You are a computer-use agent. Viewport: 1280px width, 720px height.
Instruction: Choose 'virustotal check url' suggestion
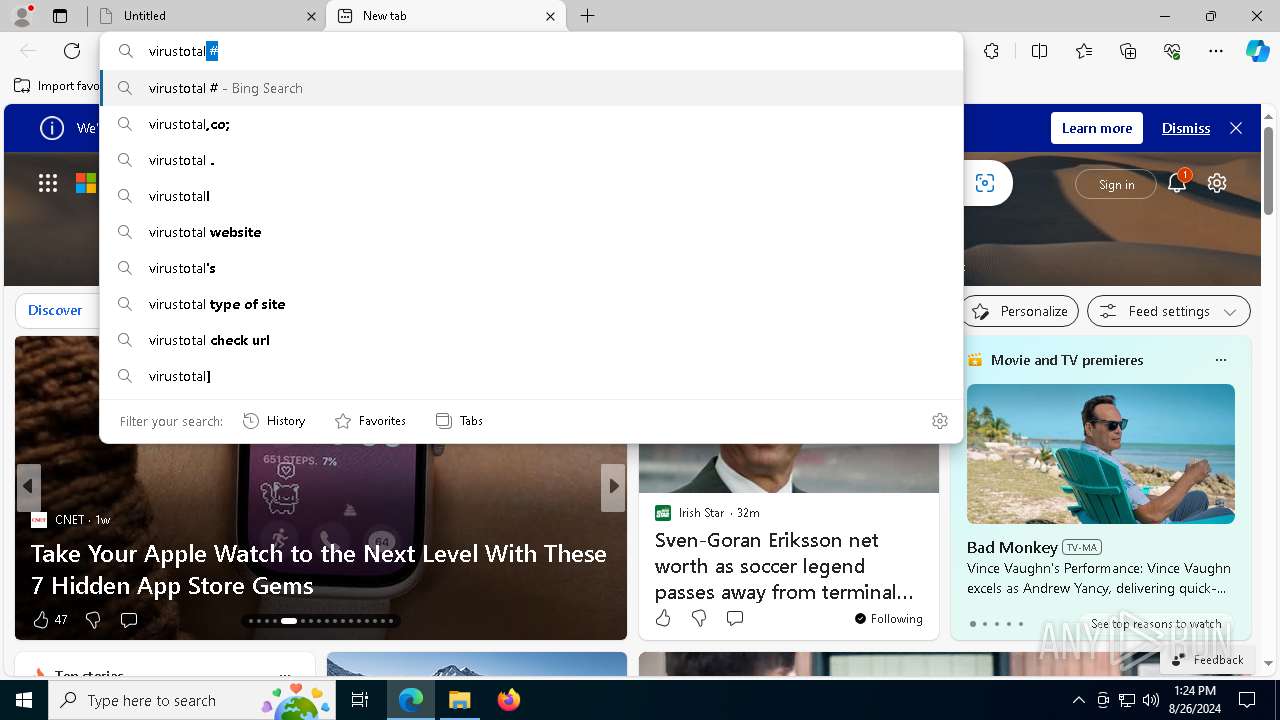tap(532, 340)
